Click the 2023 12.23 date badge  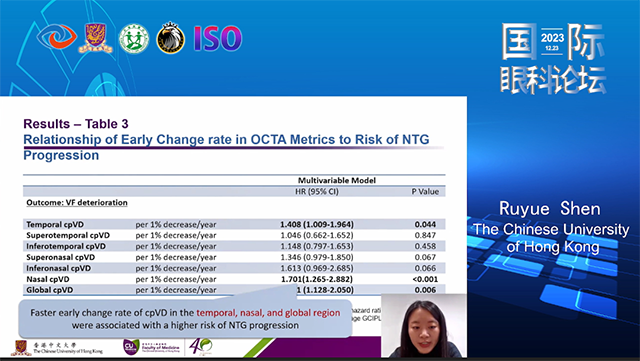pyautogui.click(x=552, y=40)
